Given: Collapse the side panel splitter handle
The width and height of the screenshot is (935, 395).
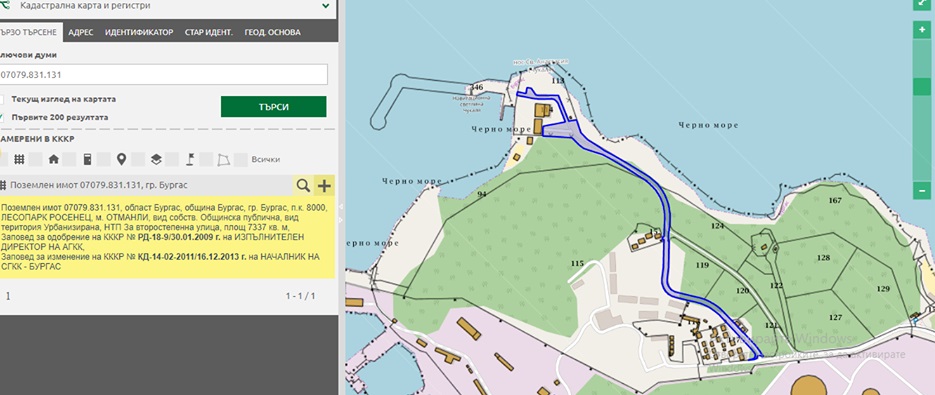Looking at the screenshot, I should click(341, 206).
